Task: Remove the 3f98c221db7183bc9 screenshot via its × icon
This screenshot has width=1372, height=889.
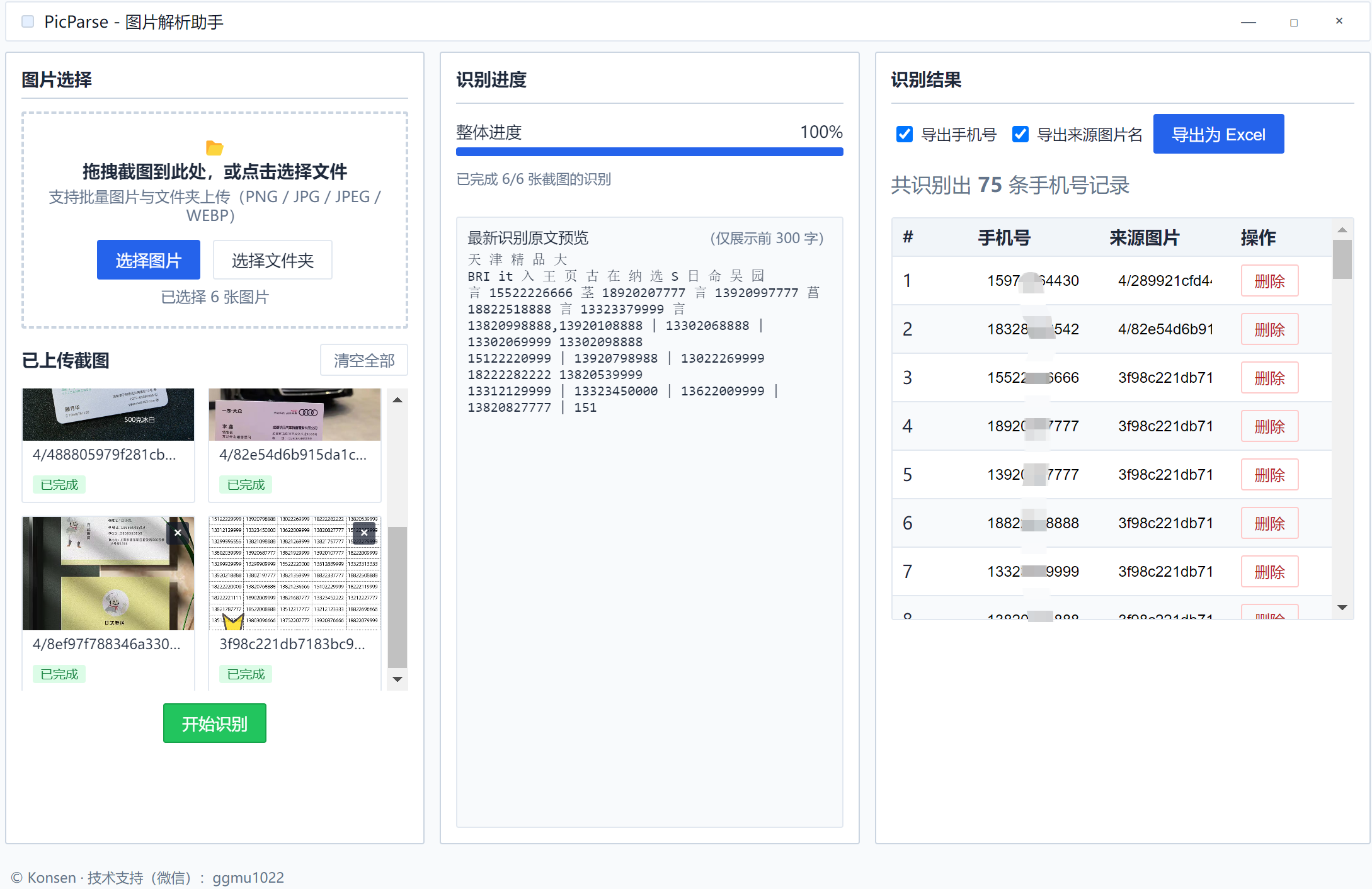Action: (365, 533)
